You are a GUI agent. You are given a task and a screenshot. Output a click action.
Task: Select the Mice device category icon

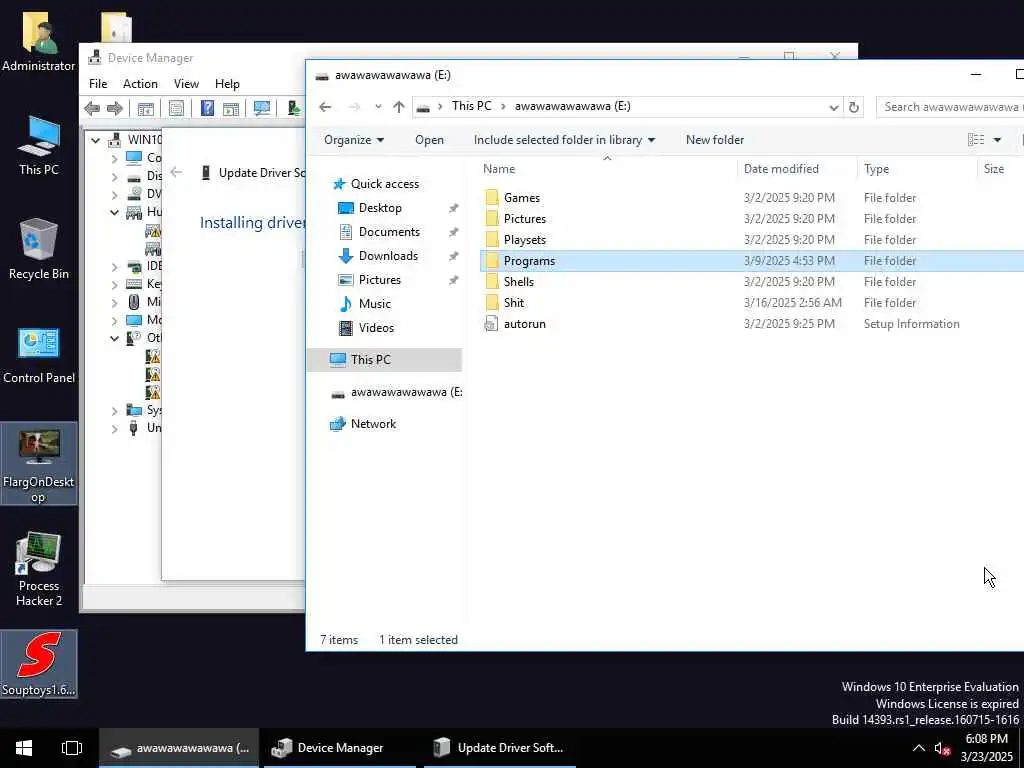pyautogui.click(x=134, y=302)
